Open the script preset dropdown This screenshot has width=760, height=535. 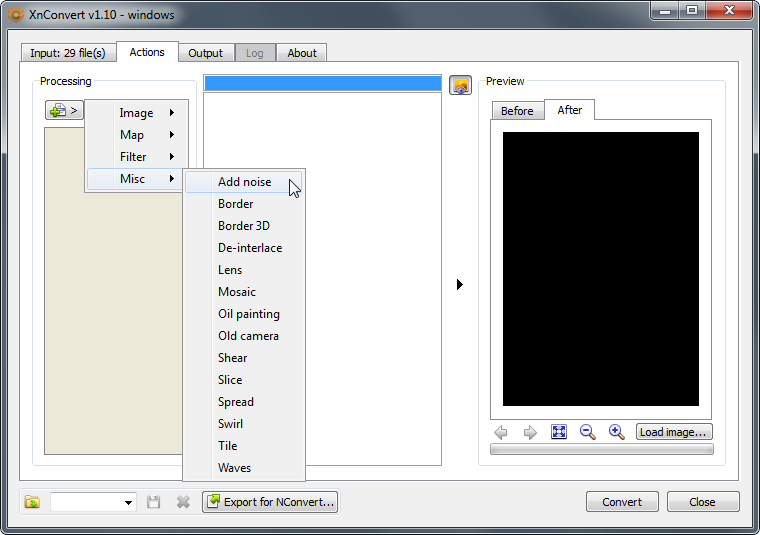128,502
